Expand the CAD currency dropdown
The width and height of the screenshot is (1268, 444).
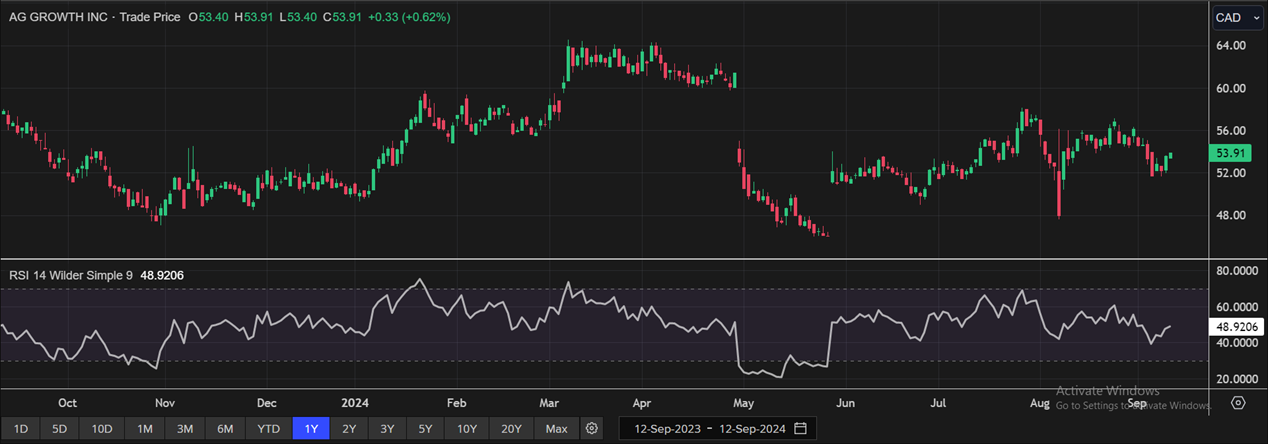click(x=1238, y=18)
